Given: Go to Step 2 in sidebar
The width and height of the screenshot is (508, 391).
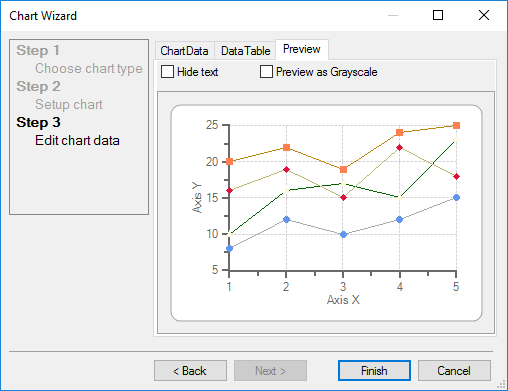Looking at the screenshot, I should (x=38, y=86).
